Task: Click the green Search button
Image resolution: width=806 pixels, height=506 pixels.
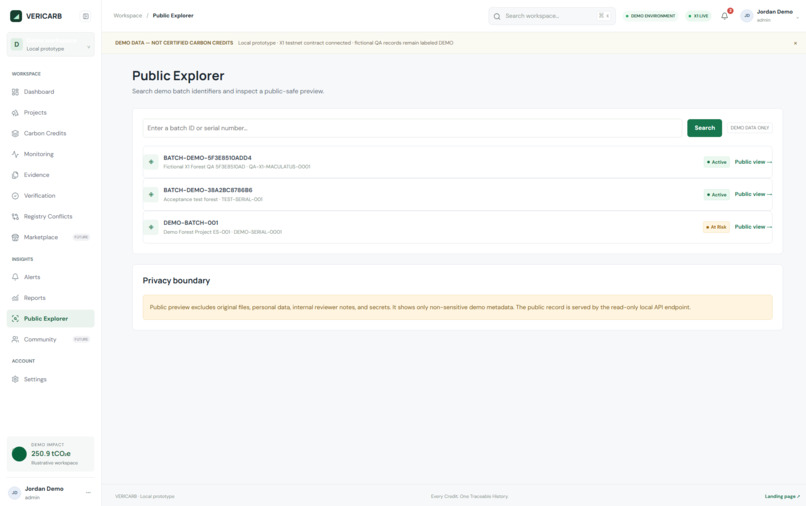Action: tap(704, 128)
